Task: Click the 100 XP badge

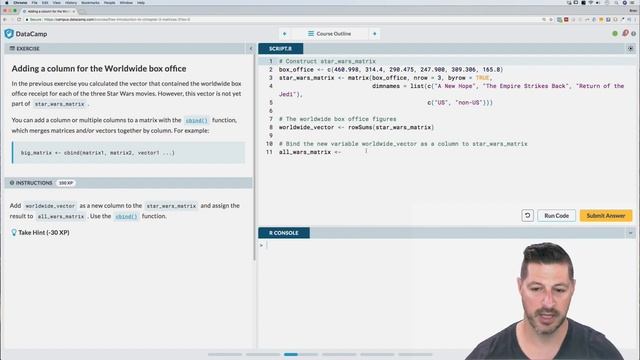Action: click(66, 183)
